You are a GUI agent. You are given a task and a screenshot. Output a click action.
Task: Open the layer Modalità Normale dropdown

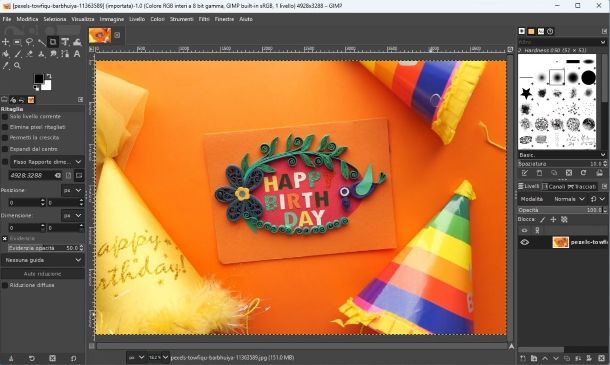pyautogui.click(x=569, y=199)
